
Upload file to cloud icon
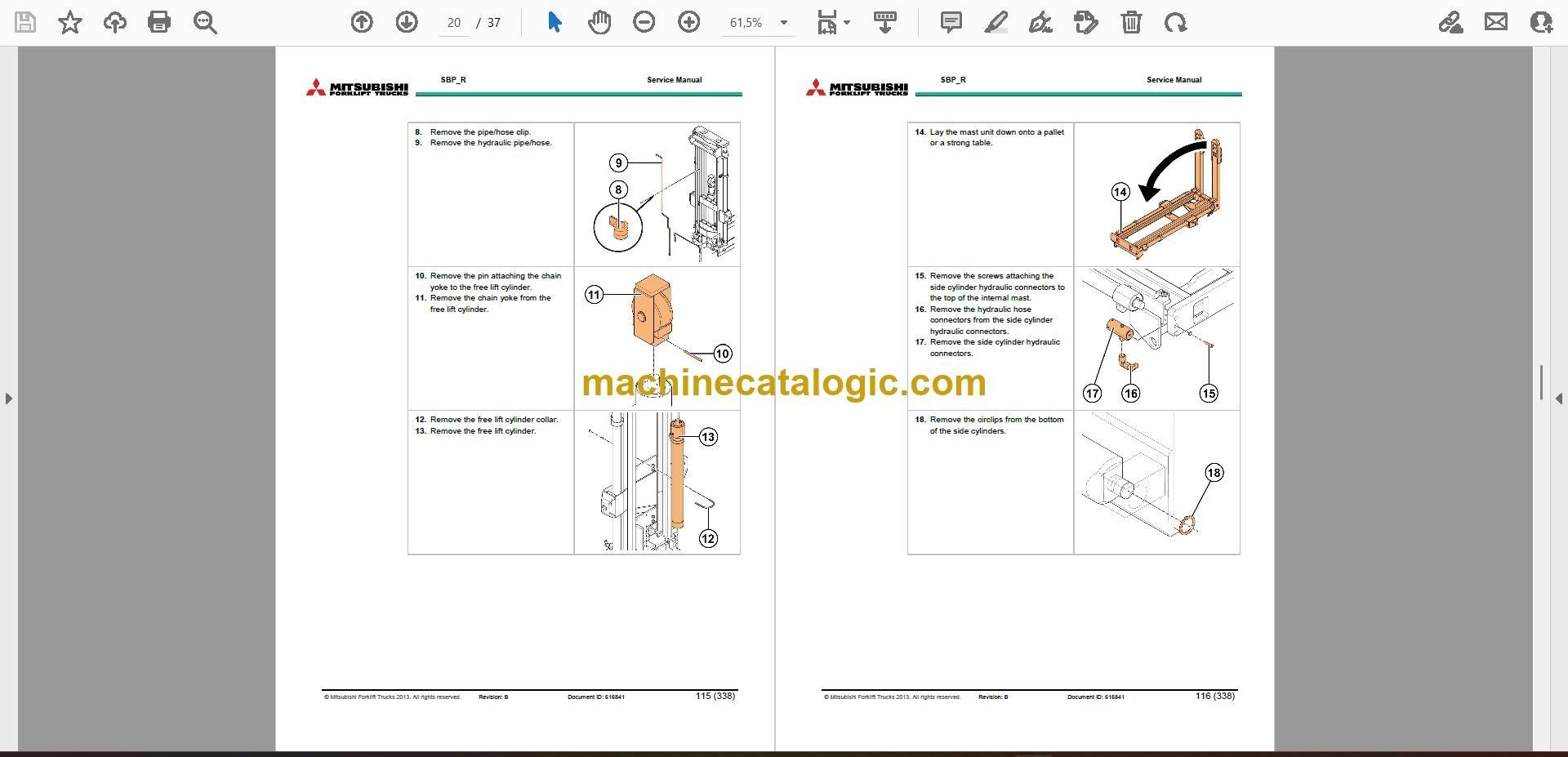click(x=115, y=22)
